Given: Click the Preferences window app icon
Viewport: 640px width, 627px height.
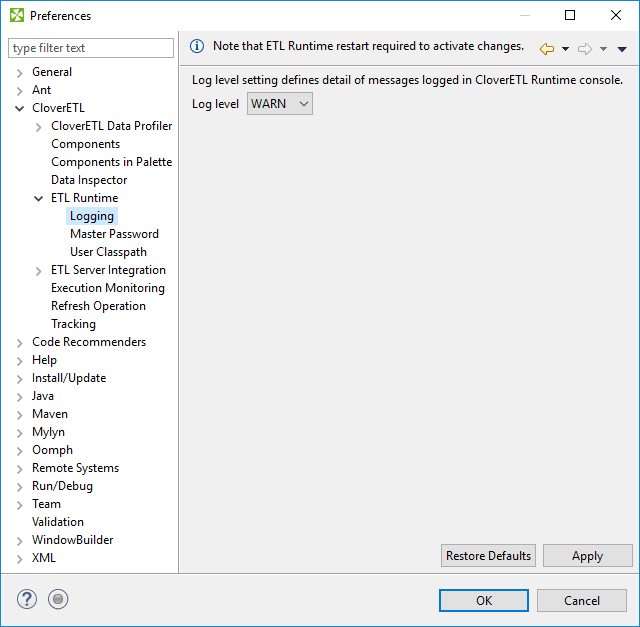Looking at the screenshot, I should (x=17, y=16).
